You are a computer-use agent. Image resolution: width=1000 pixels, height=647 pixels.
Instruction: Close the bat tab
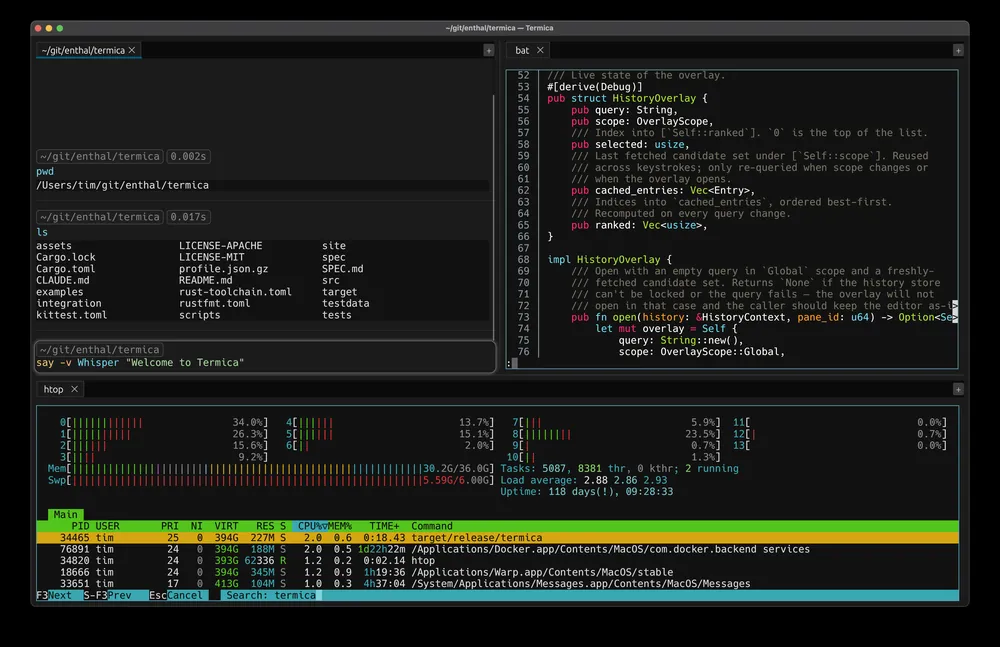540,50
